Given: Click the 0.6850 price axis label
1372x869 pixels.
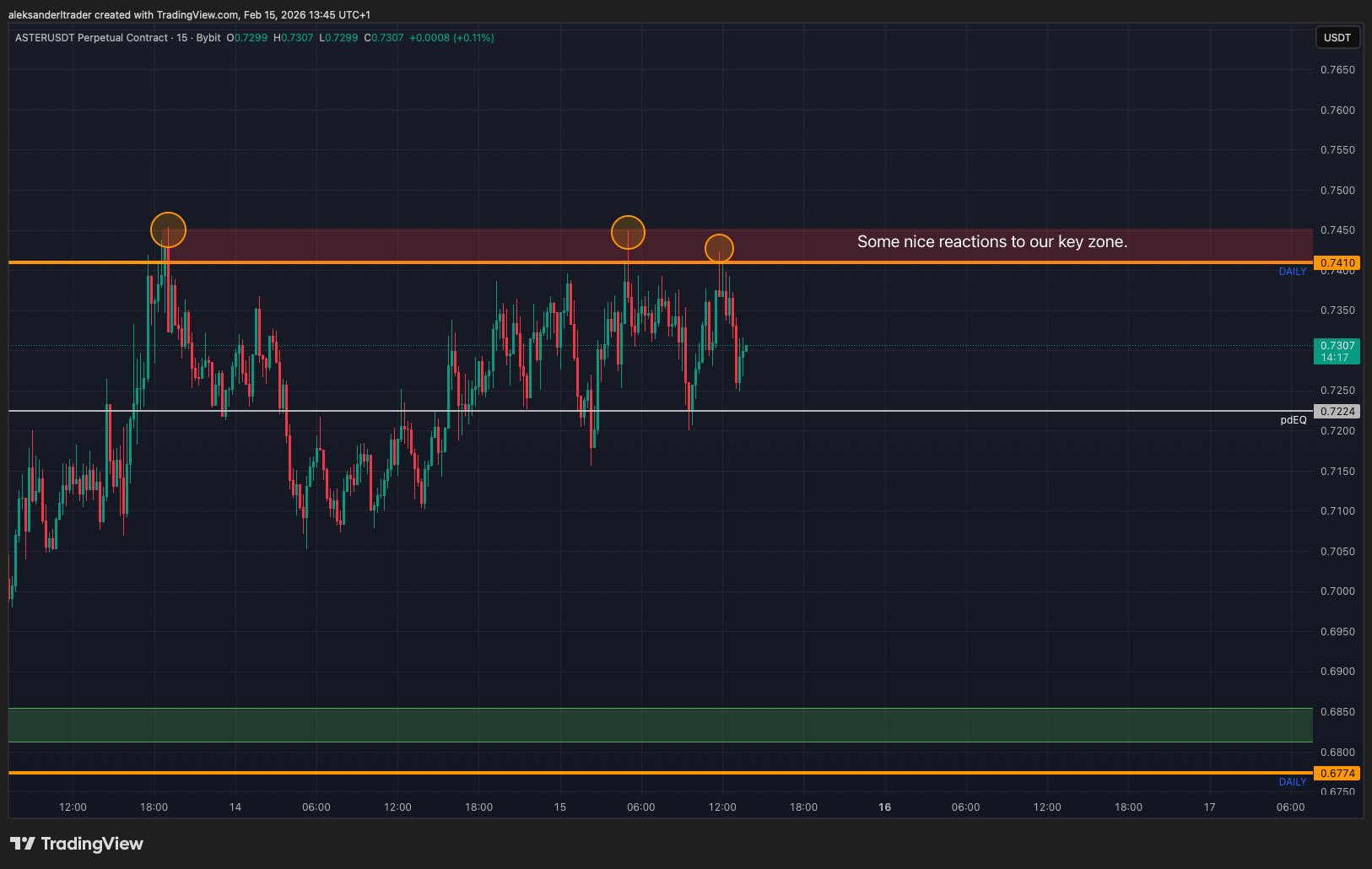Looking at the screenshot, I should point(1337,712).
